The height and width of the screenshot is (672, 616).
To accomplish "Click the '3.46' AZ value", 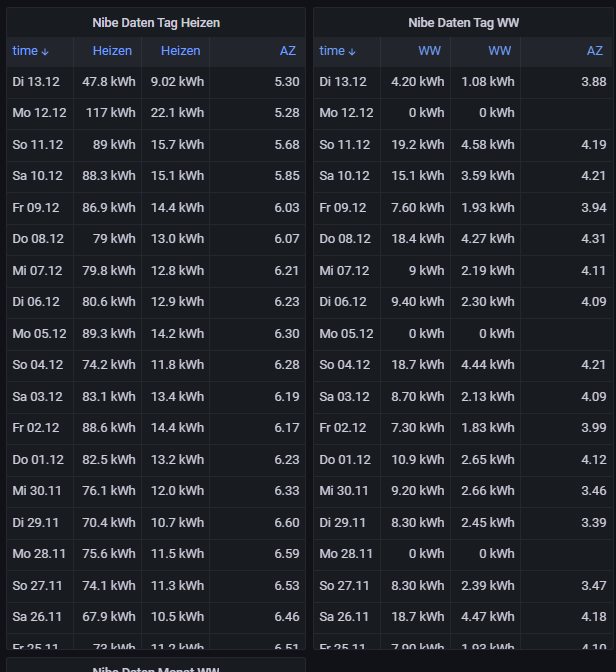I will point(594,491).
